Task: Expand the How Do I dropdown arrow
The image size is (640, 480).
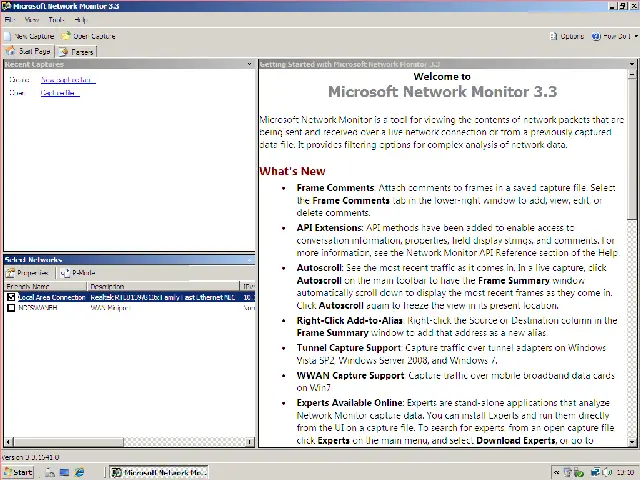Action: [636, 36]
